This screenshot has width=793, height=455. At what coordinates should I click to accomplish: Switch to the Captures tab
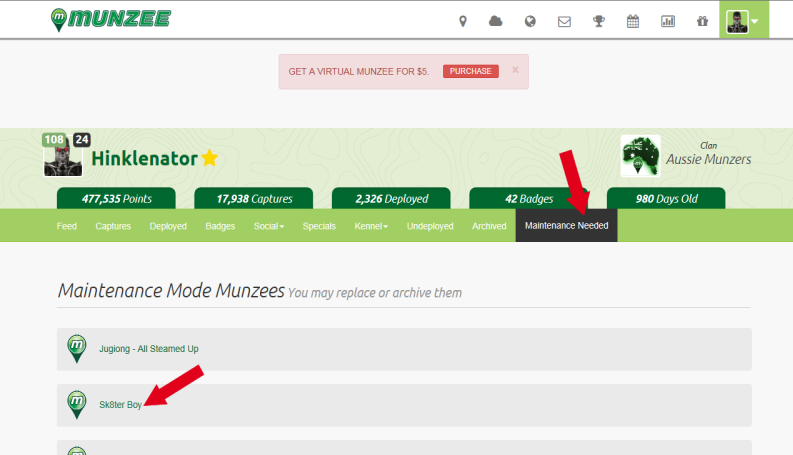pos(113,226)
